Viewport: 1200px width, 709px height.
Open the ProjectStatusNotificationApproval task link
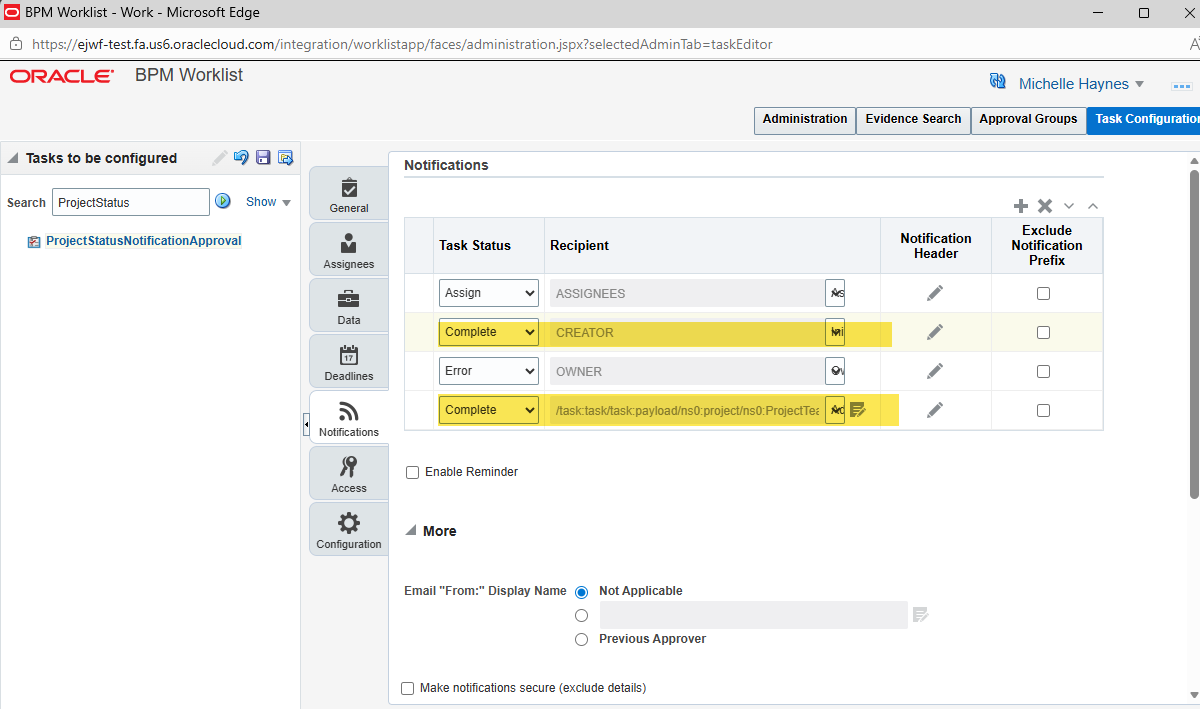point(143,241)
